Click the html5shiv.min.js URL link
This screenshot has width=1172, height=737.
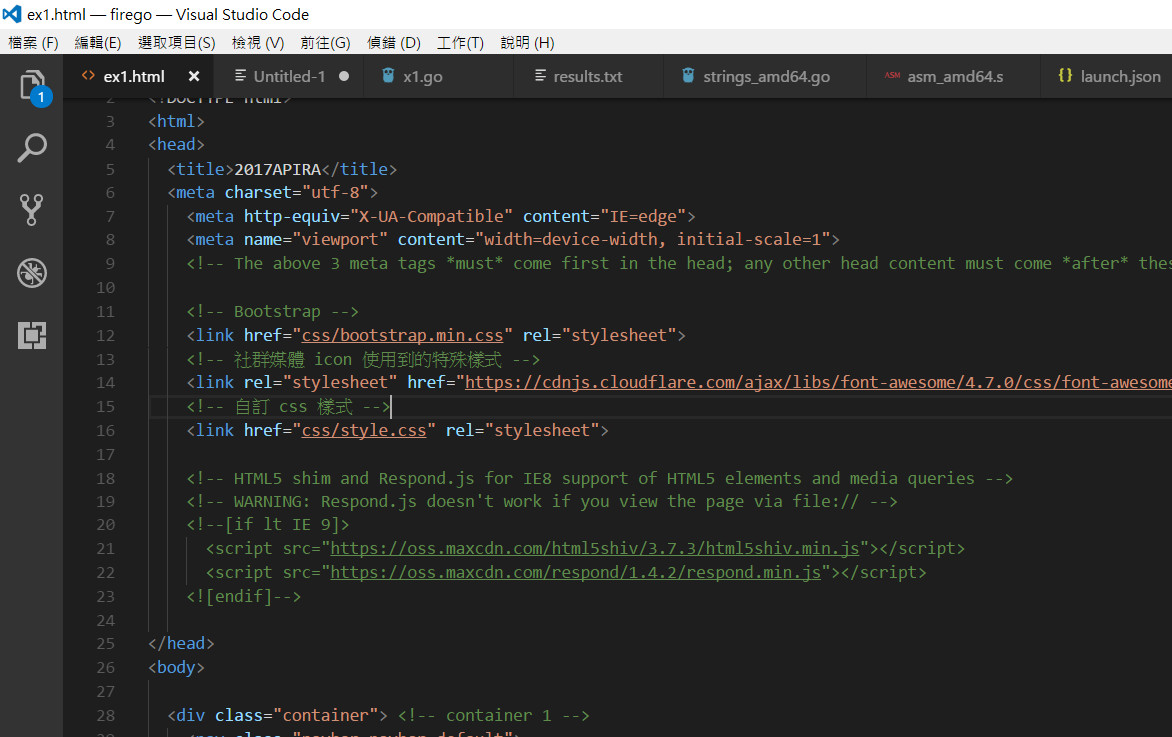click(x=595, y=548)
